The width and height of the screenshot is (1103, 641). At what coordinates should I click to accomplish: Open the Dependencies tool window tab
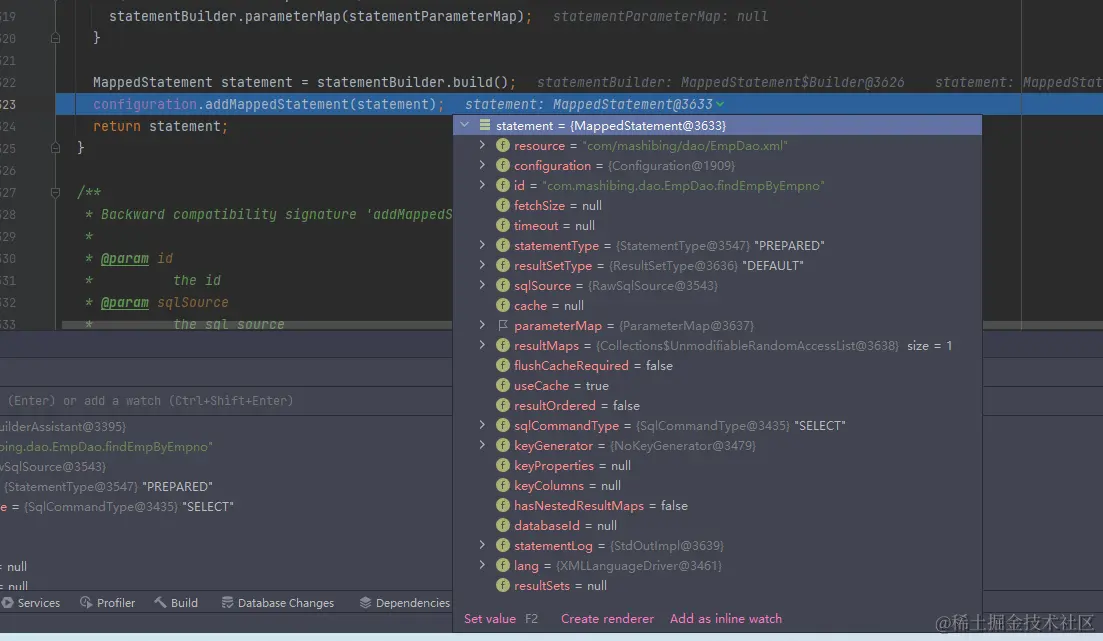tap(404, 603)
